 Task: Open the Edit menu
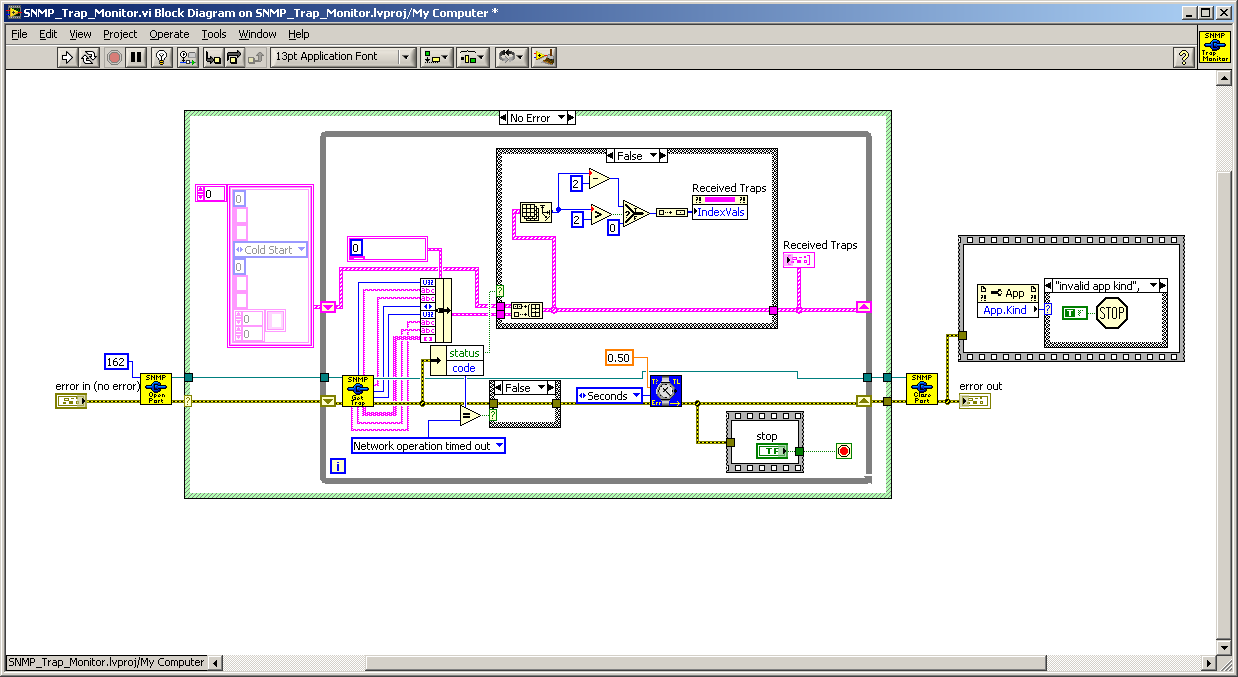pyautogui.click(x=48, y=34)
